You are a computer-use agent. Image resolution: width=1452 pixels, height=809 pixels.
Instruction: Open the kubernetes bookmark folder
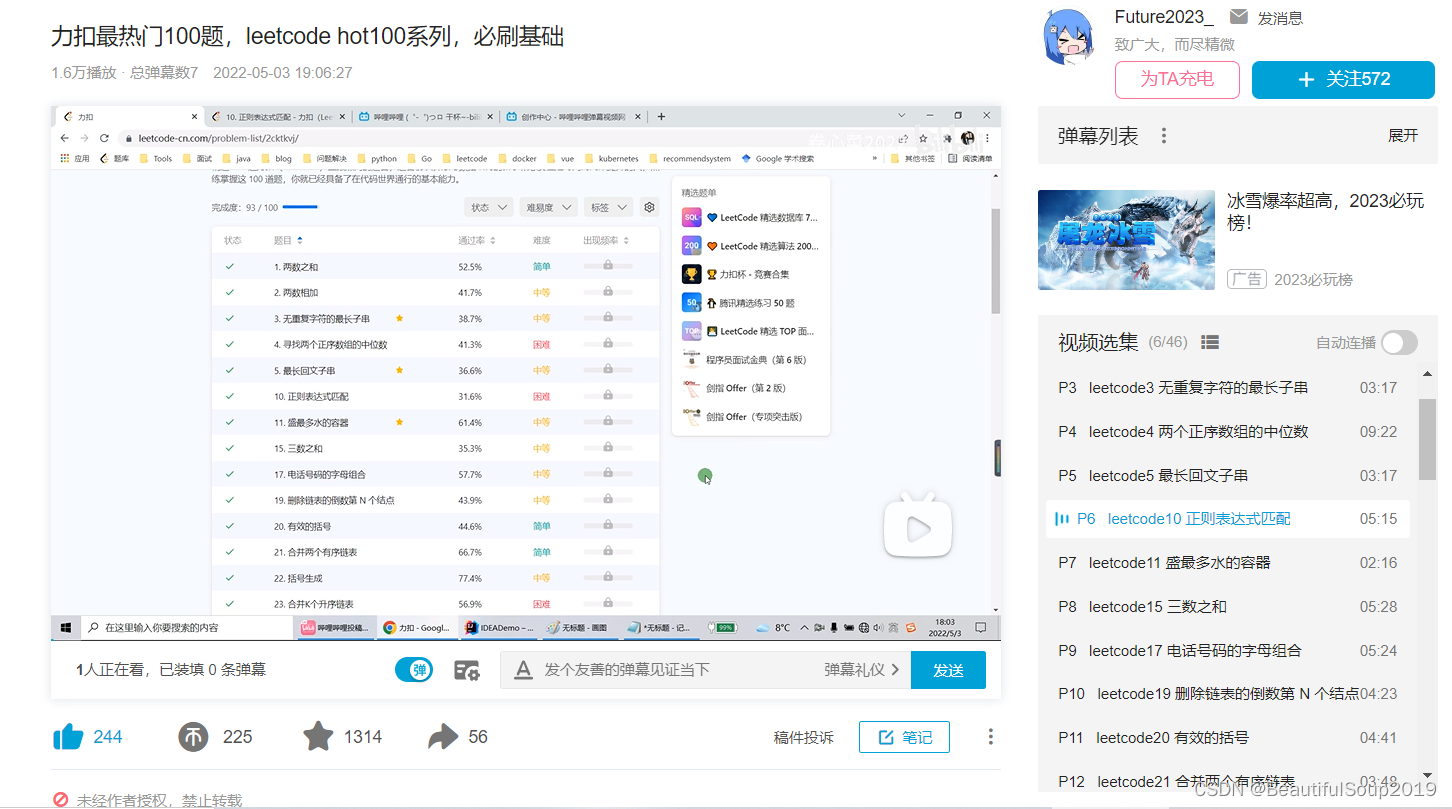coord(610,158)
